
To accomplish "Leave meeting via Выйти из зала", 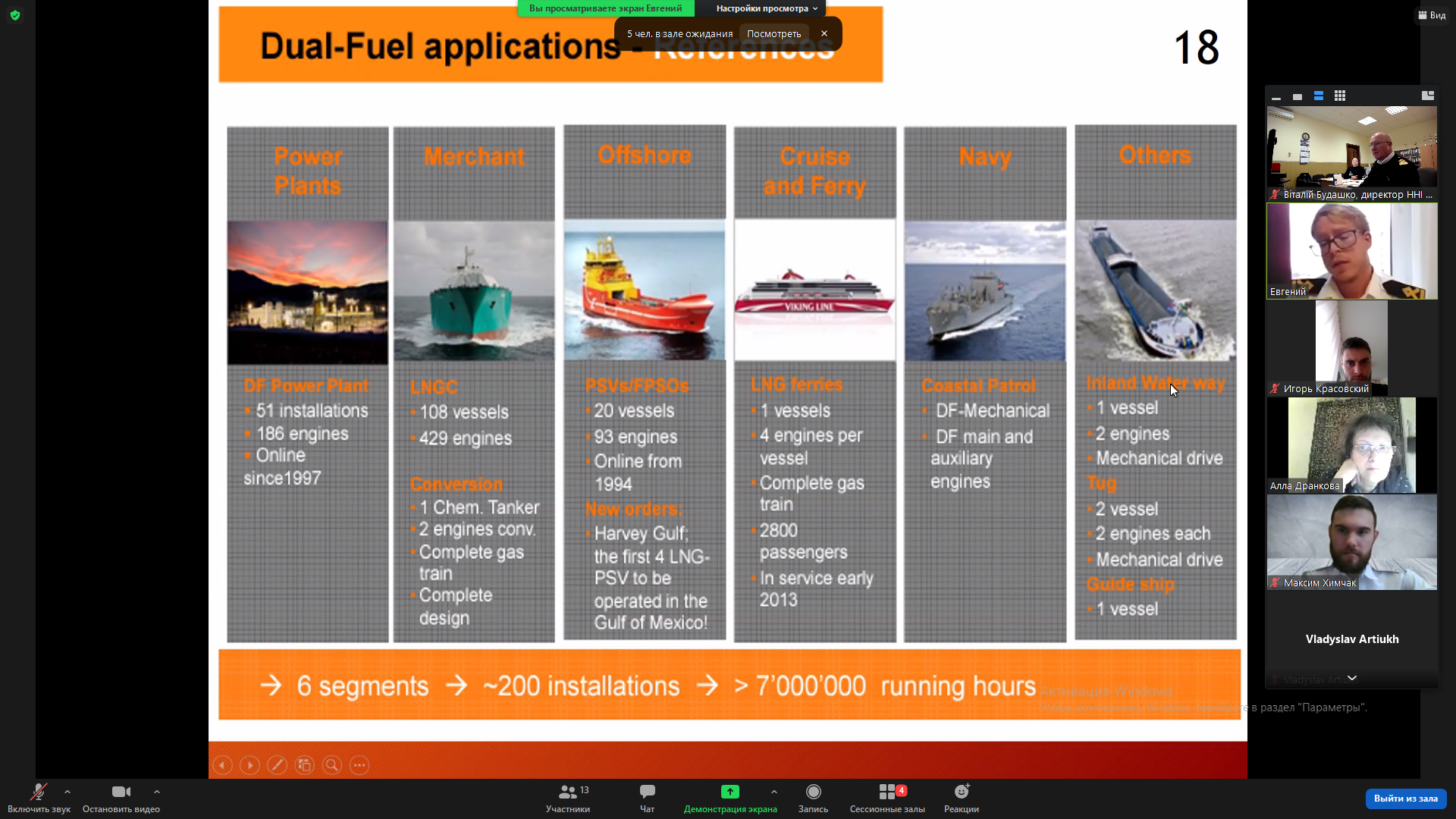I will (x=1406, y=799).
